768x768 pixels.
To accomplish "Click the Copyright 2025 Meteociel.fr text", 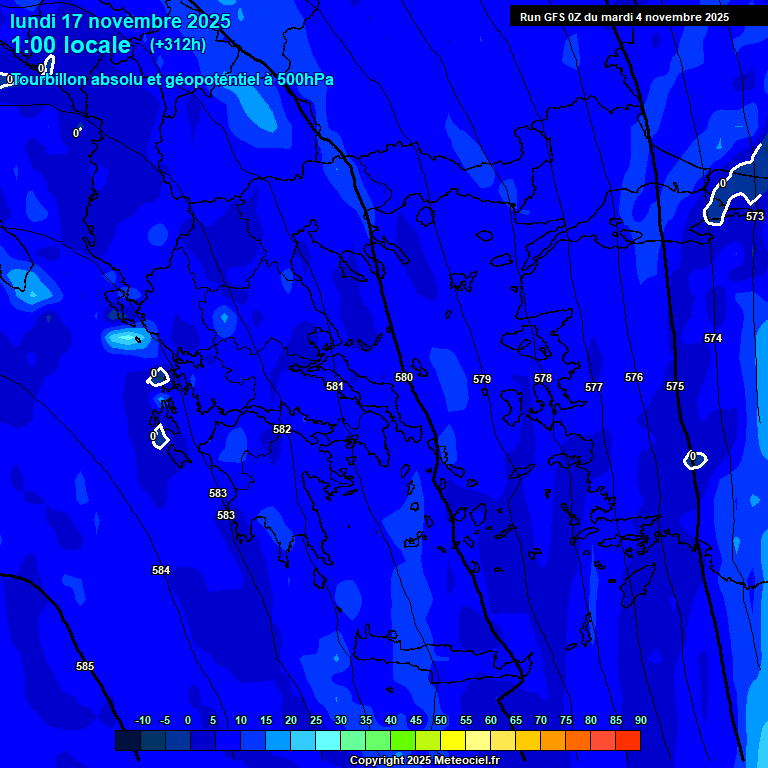I will click(x=424, y=761).
